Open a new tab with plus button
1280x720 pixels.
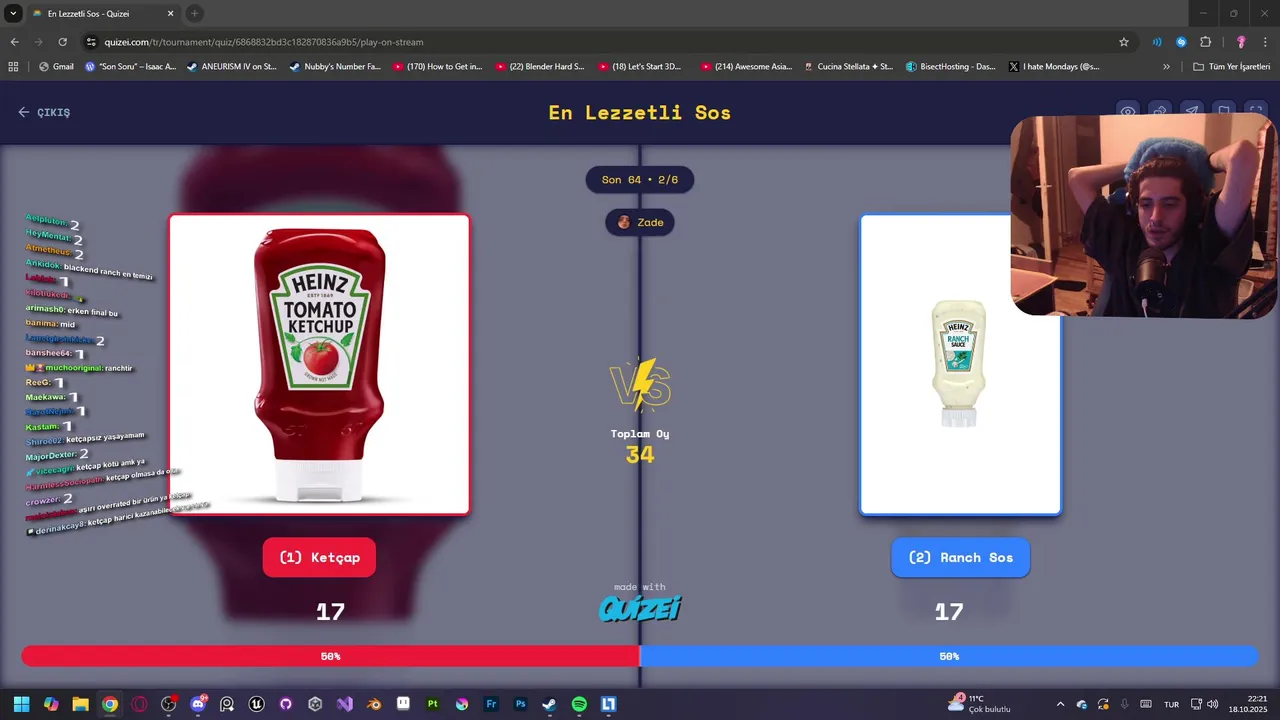pos(194,13)
